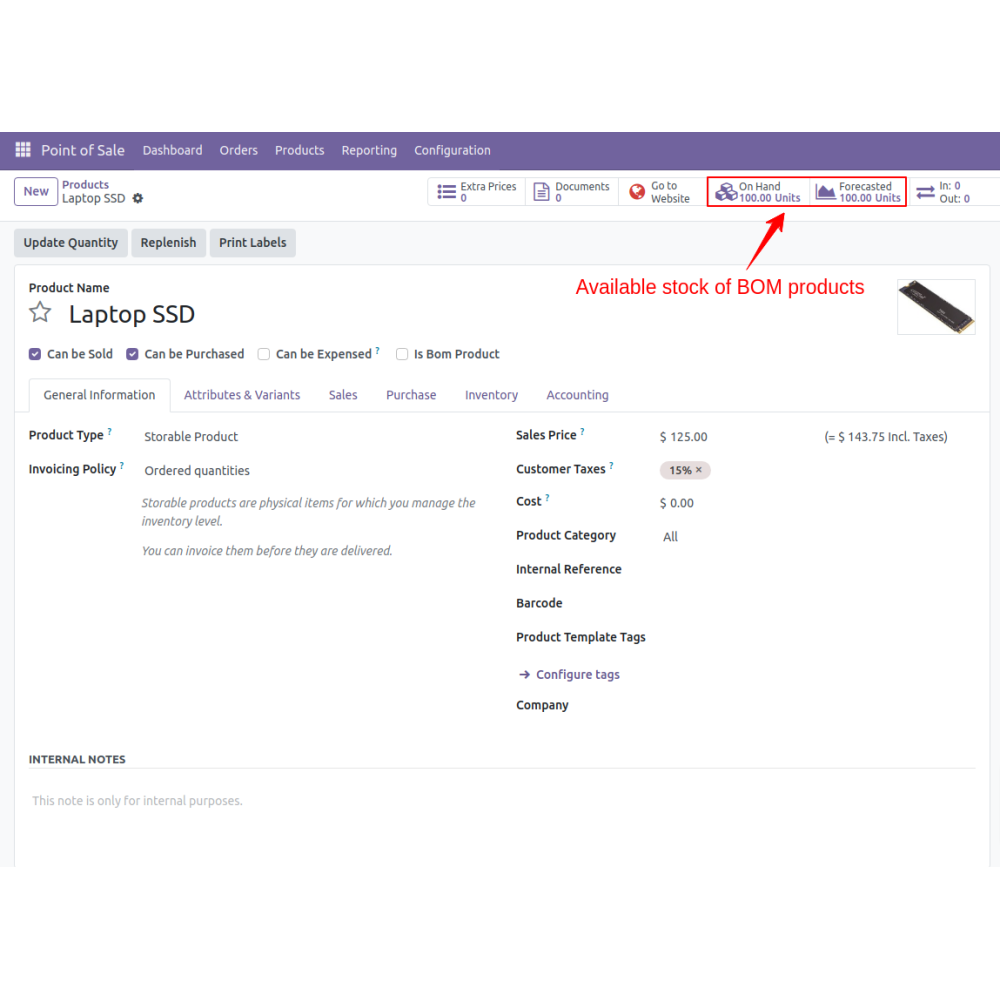Uncheck Can be Purchased checkbox

pos(132,354)
